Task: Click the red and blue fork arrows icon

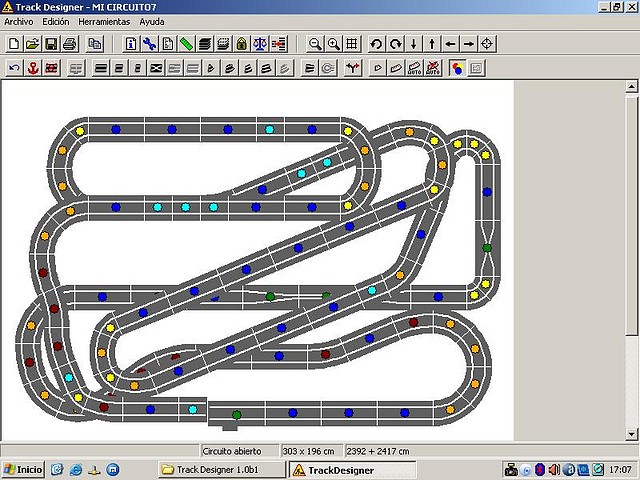Action: [x=353, y=68]
